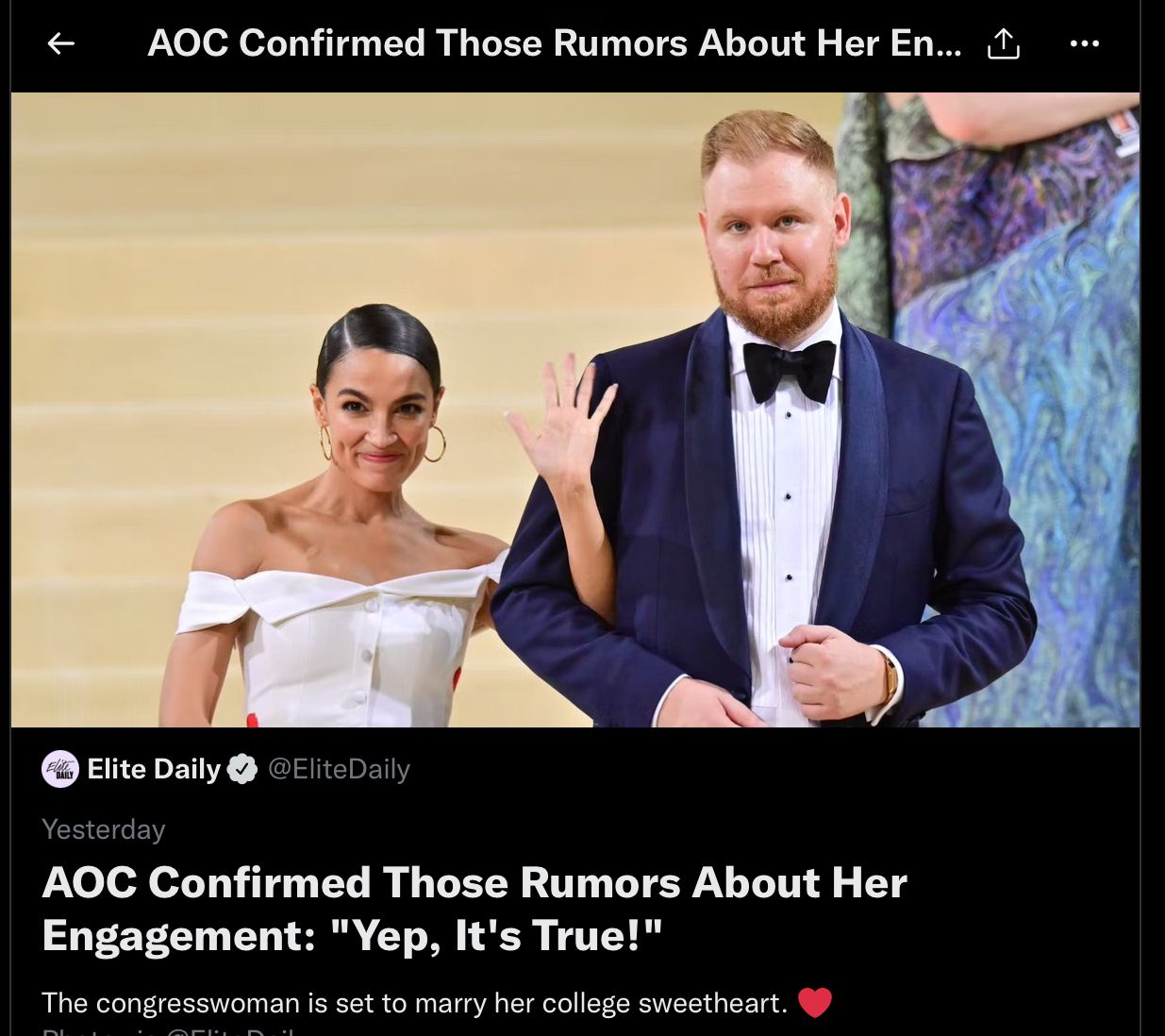Viewport: 1165px width, 1036px height.
Task: Go back using the left arrow
Action: tap(61, 43)
